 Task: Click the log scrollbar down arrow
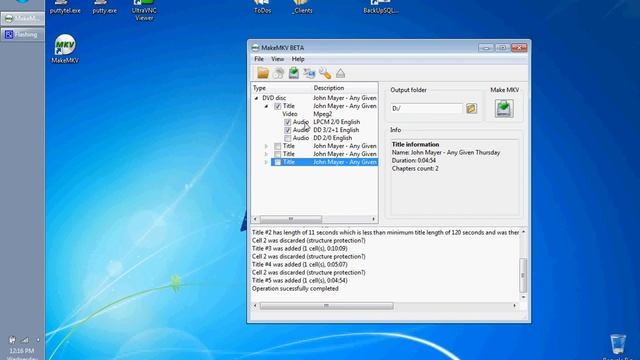tap(523, 297)
